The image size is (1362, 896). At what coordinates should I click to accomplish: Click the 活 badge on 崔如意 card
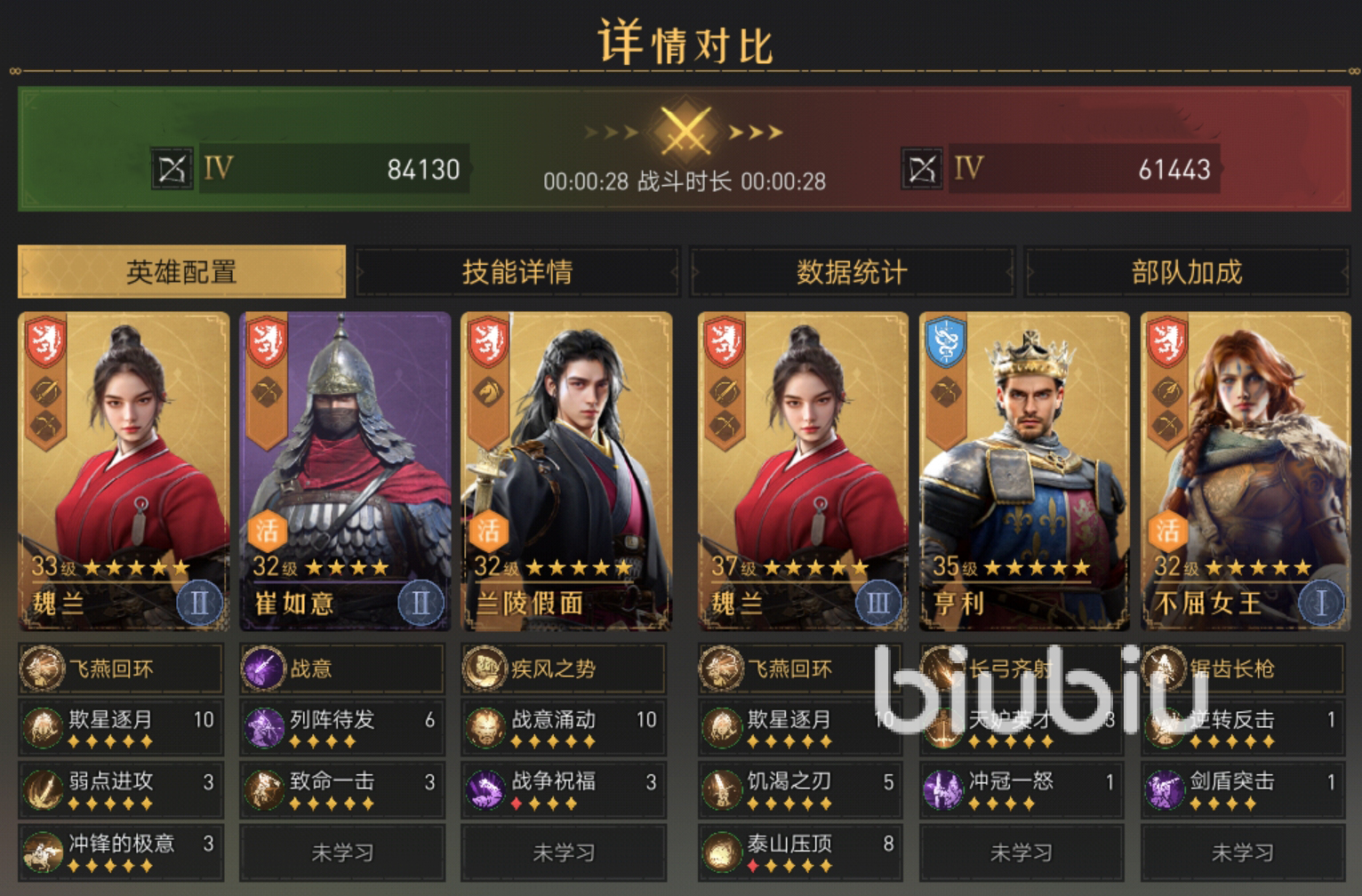[x=267, y=532]
